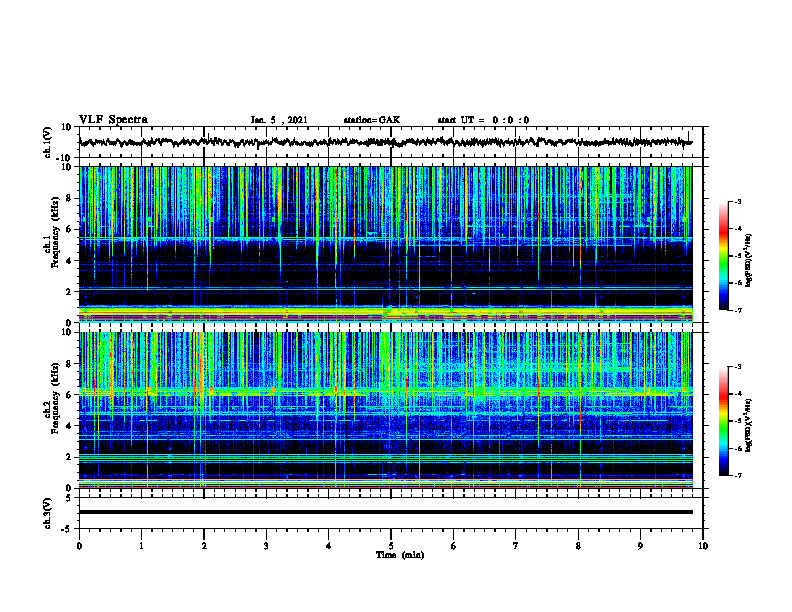Click the ch.3 axis tick label '-5'
This screenshot has width=792, height=612.
67,529
